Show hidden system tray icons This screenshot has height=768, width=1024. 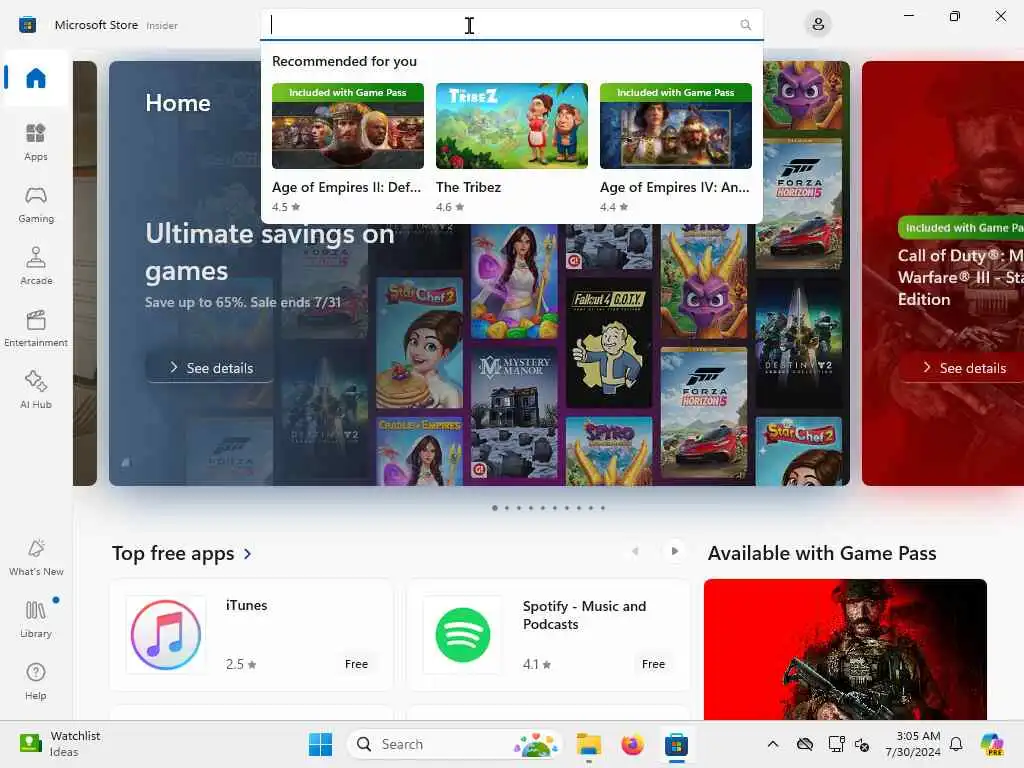click(x=773, y=744)
